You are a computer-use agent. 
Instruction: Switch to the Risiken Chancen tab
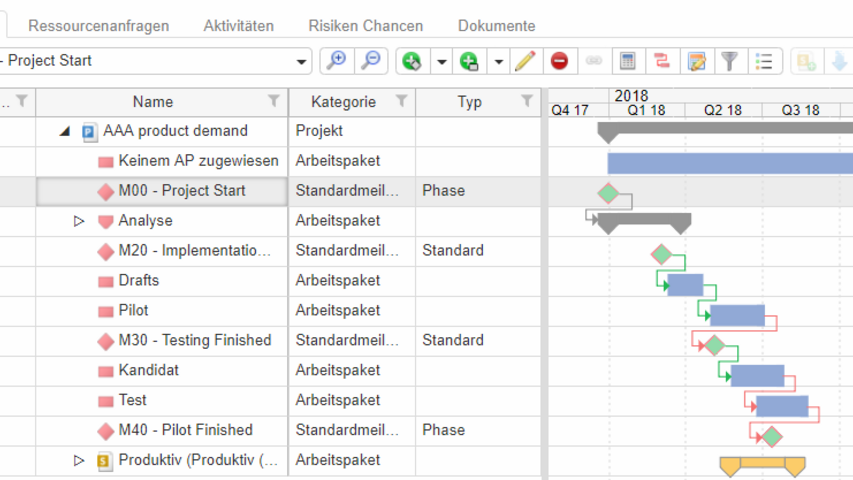tap(365, 26)
